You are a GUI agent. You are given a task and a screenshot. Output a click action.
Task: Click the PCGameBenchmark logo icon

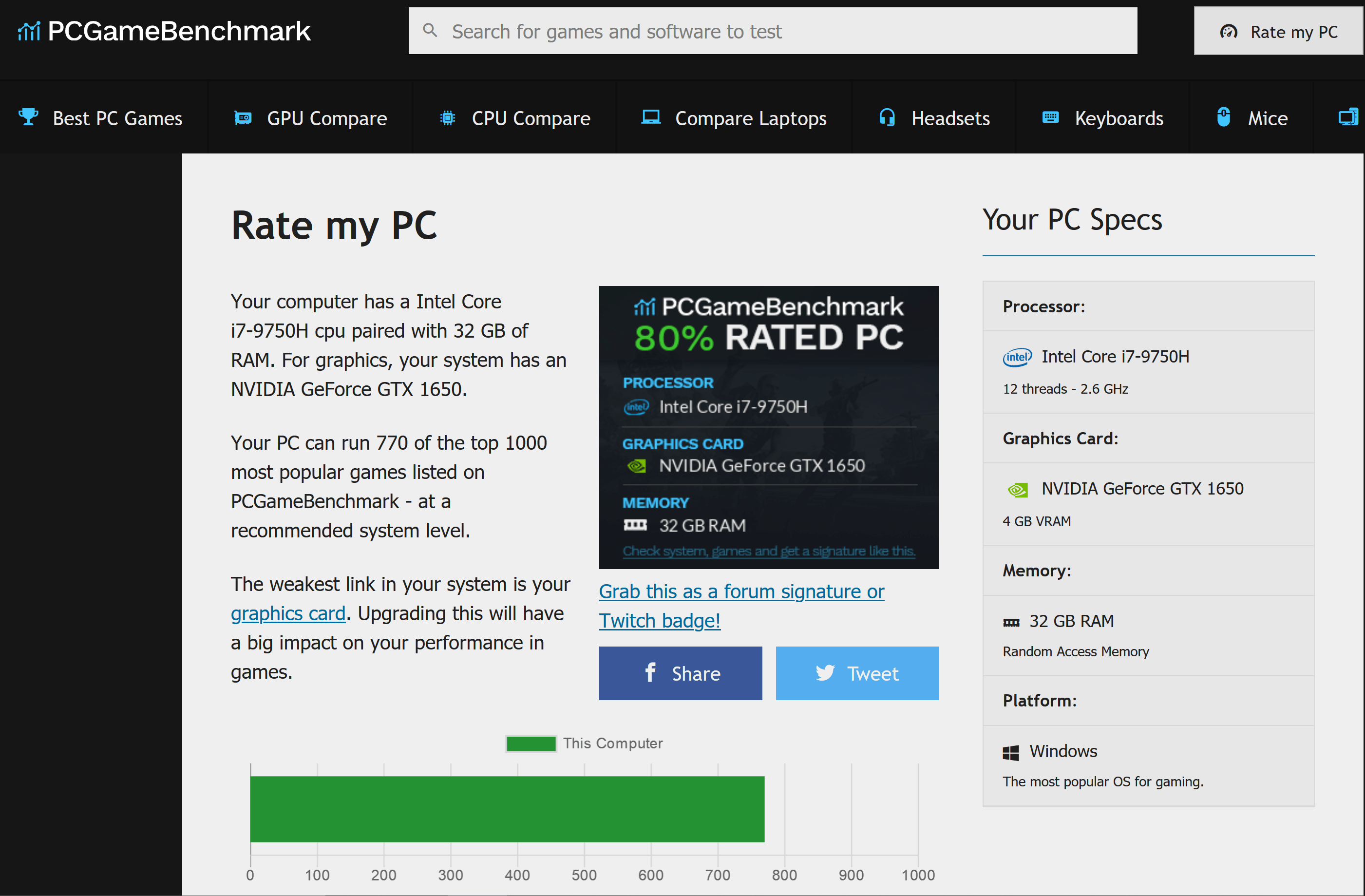(29, 31)
